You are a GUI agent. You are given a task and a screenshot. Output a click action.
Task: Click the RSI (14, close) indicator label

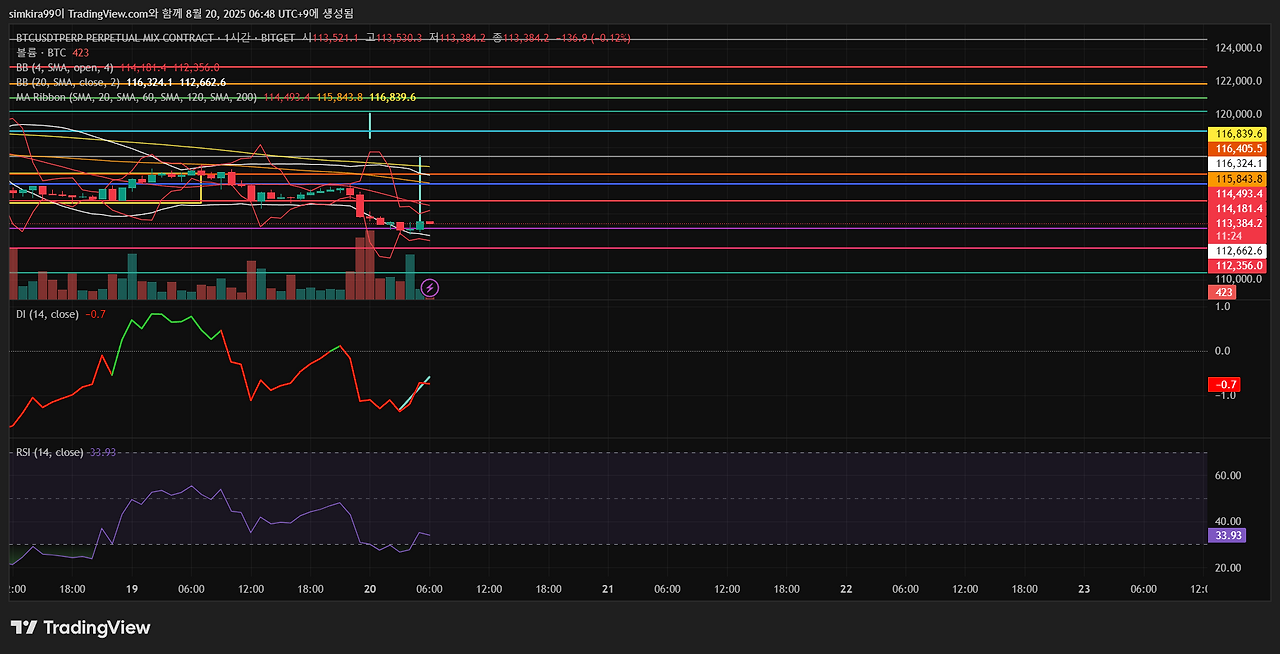point(49,452)
